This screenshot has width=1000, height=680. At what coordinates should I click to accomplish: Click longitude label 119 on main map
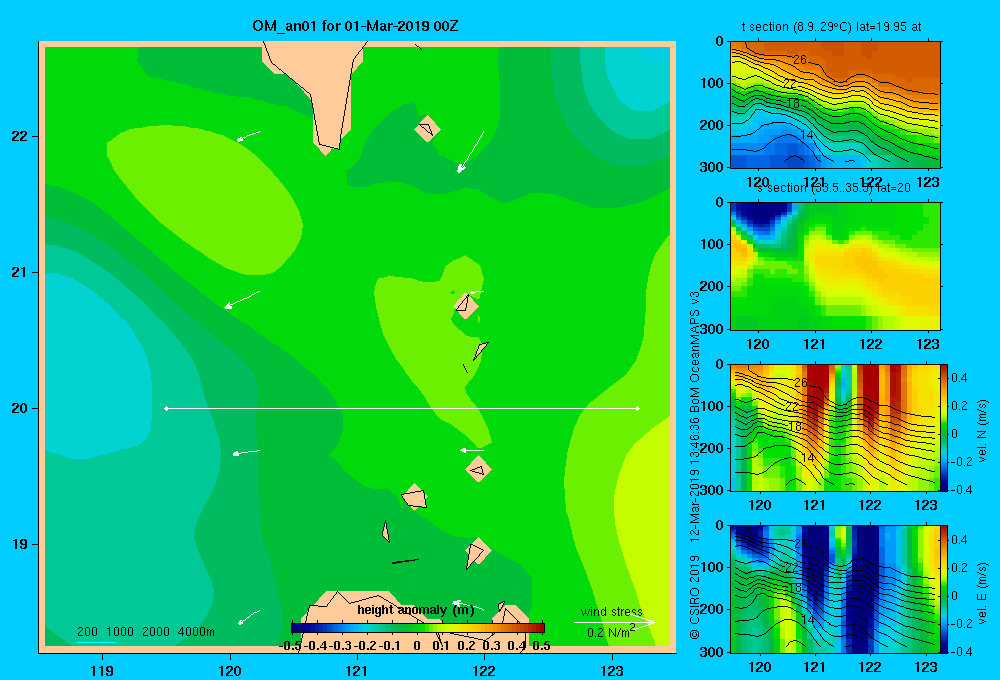coord(102,670)
